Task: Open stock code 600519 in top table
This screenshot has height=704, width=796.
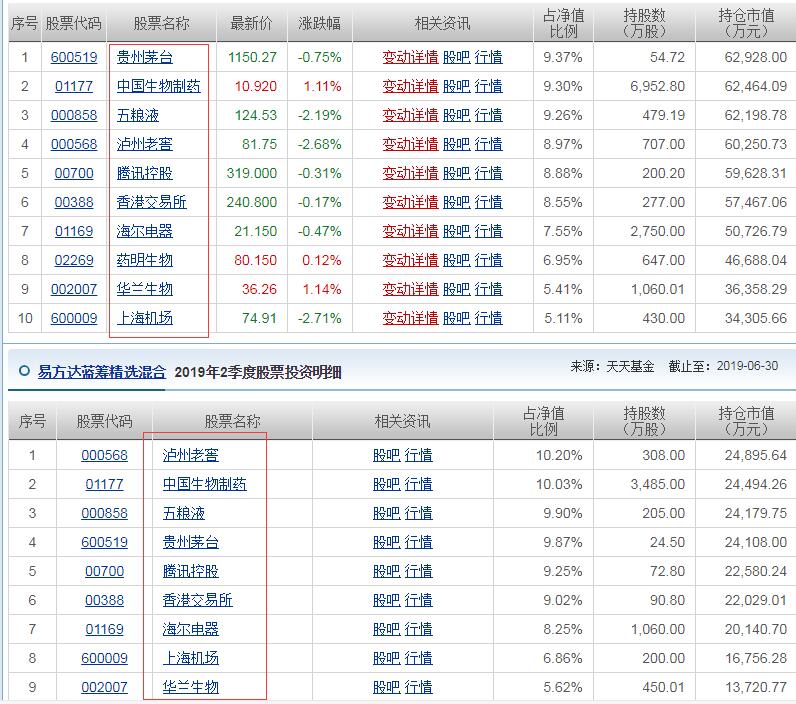Action: click(74, 57)
